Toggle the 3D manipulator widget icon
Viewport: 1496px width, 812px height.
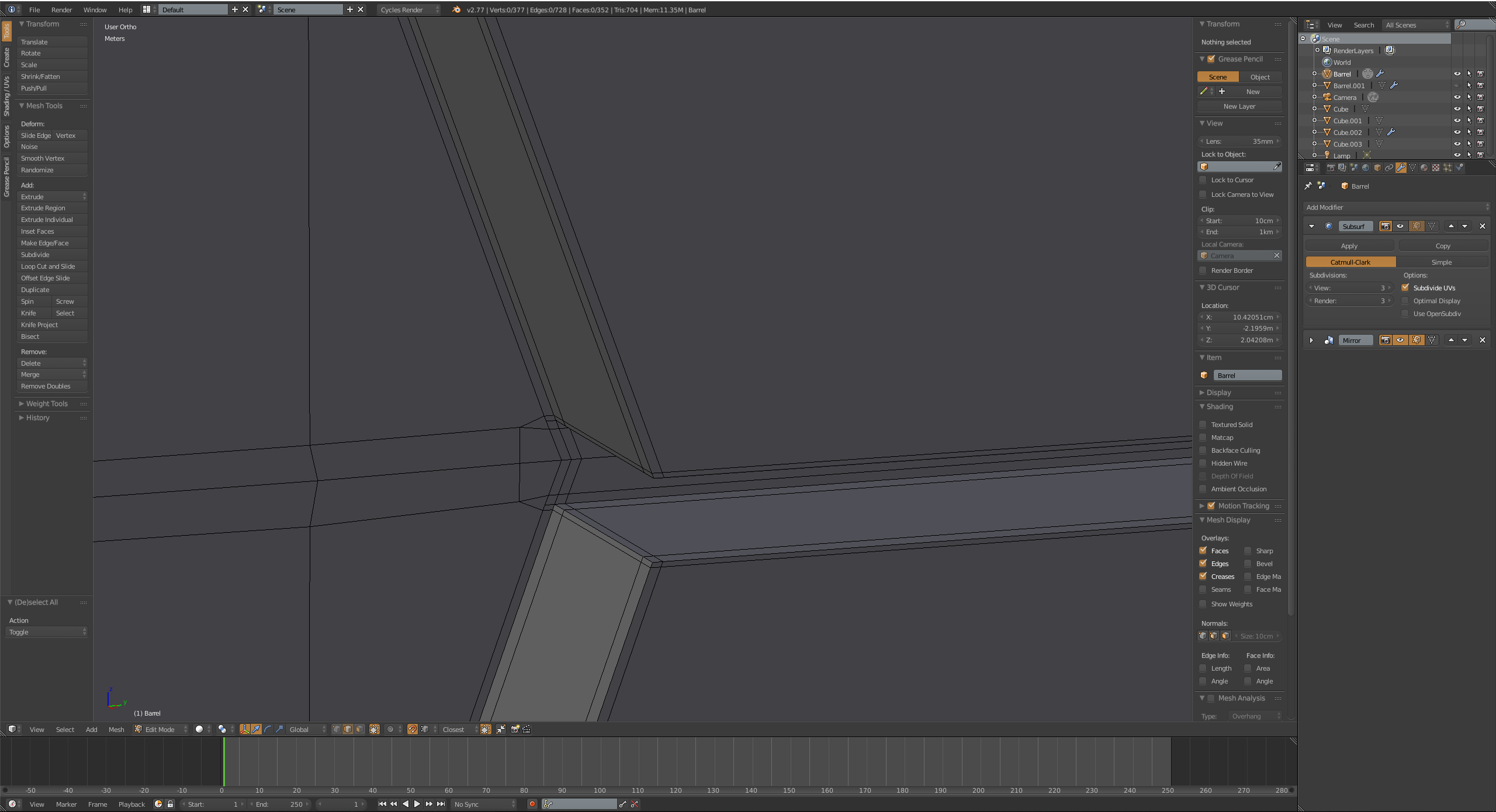coord(244,729)
